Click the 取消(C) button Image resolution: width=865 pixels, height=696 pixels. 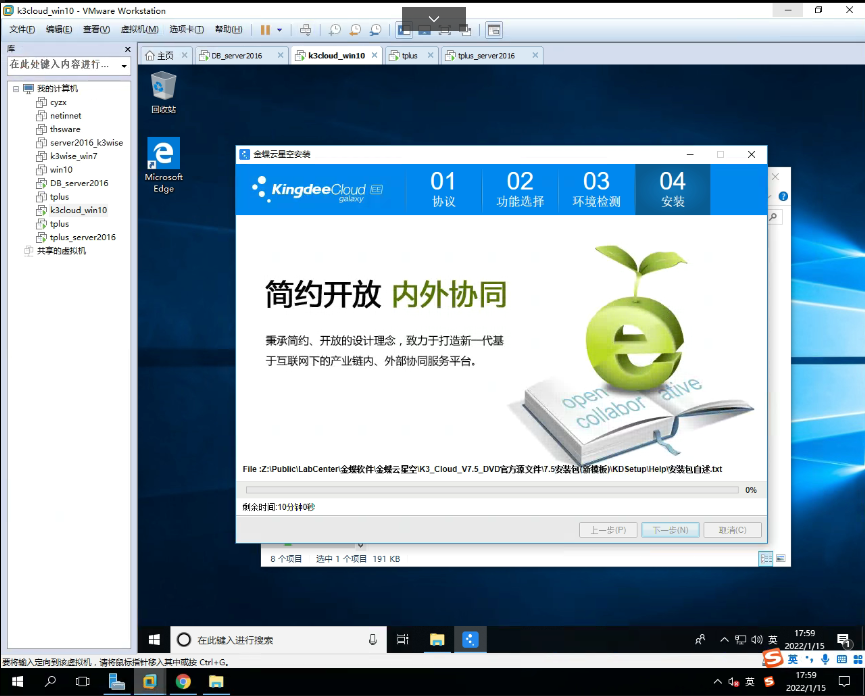click(x=733, y=530)
